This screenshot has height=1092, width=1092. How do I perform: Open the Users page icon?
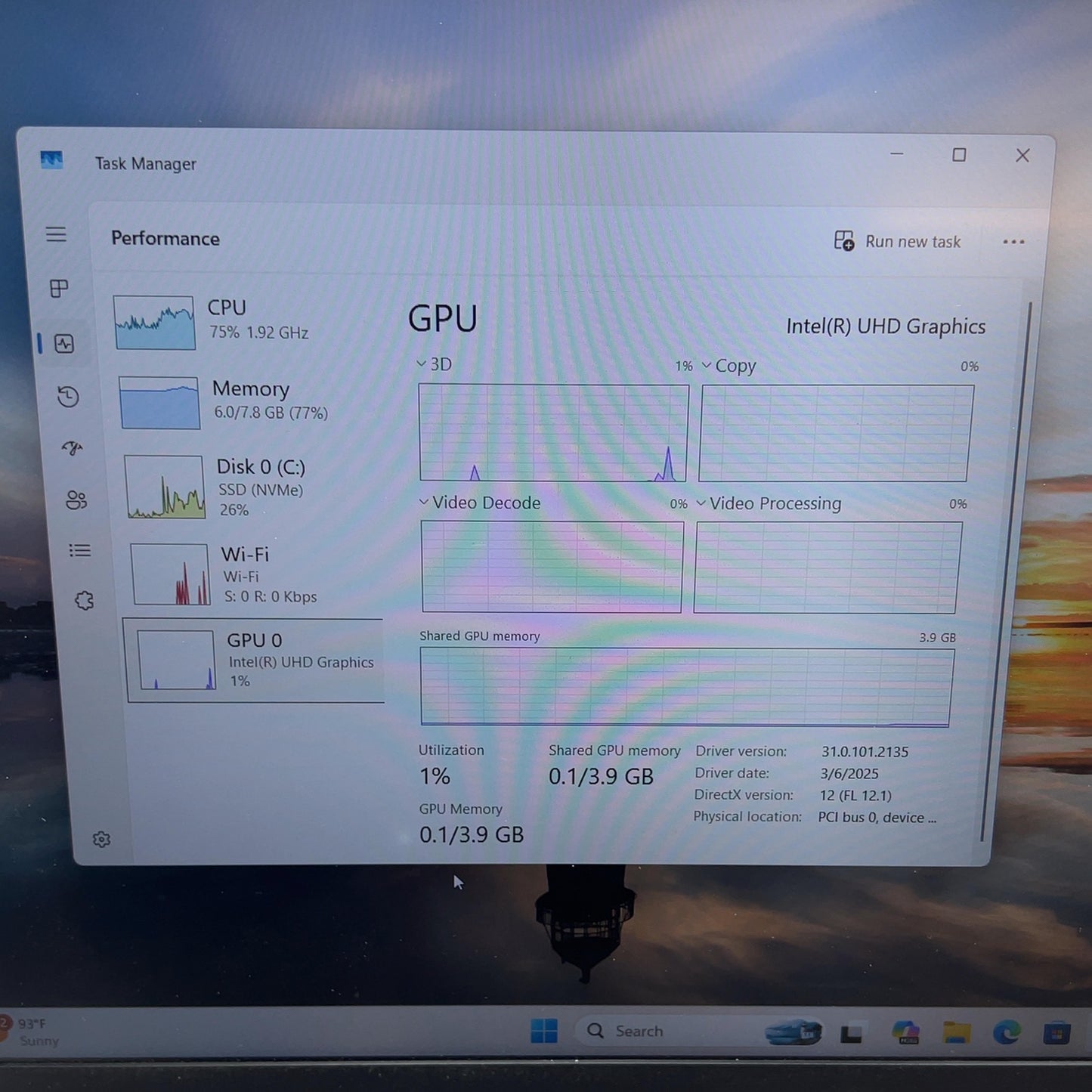pos(76,500)
